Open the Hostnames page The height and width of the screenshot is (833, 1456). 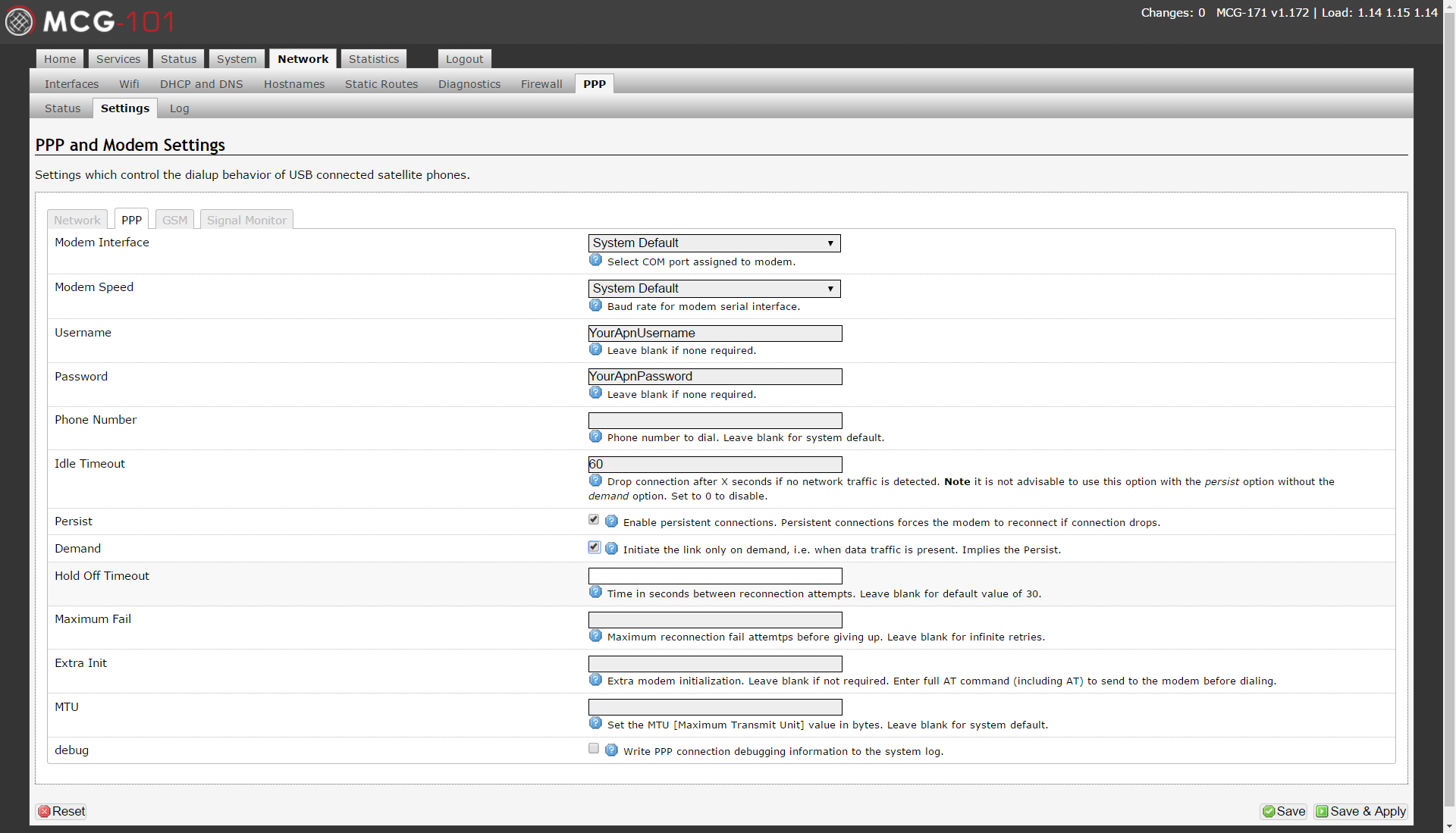click(x=294, y=84)
